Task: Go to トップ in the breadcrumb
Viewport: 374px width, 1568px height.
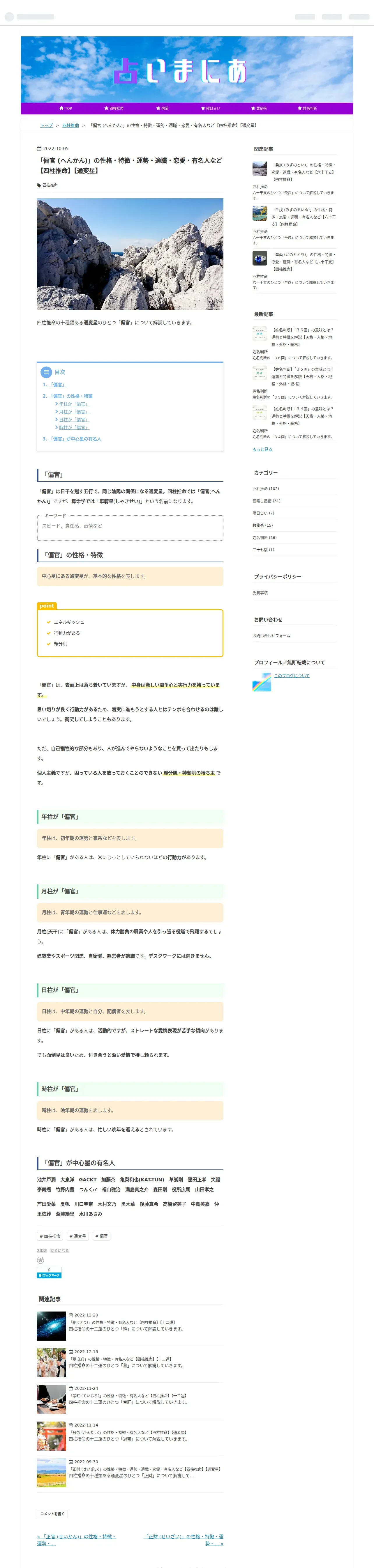Action: tap(46, 125)
